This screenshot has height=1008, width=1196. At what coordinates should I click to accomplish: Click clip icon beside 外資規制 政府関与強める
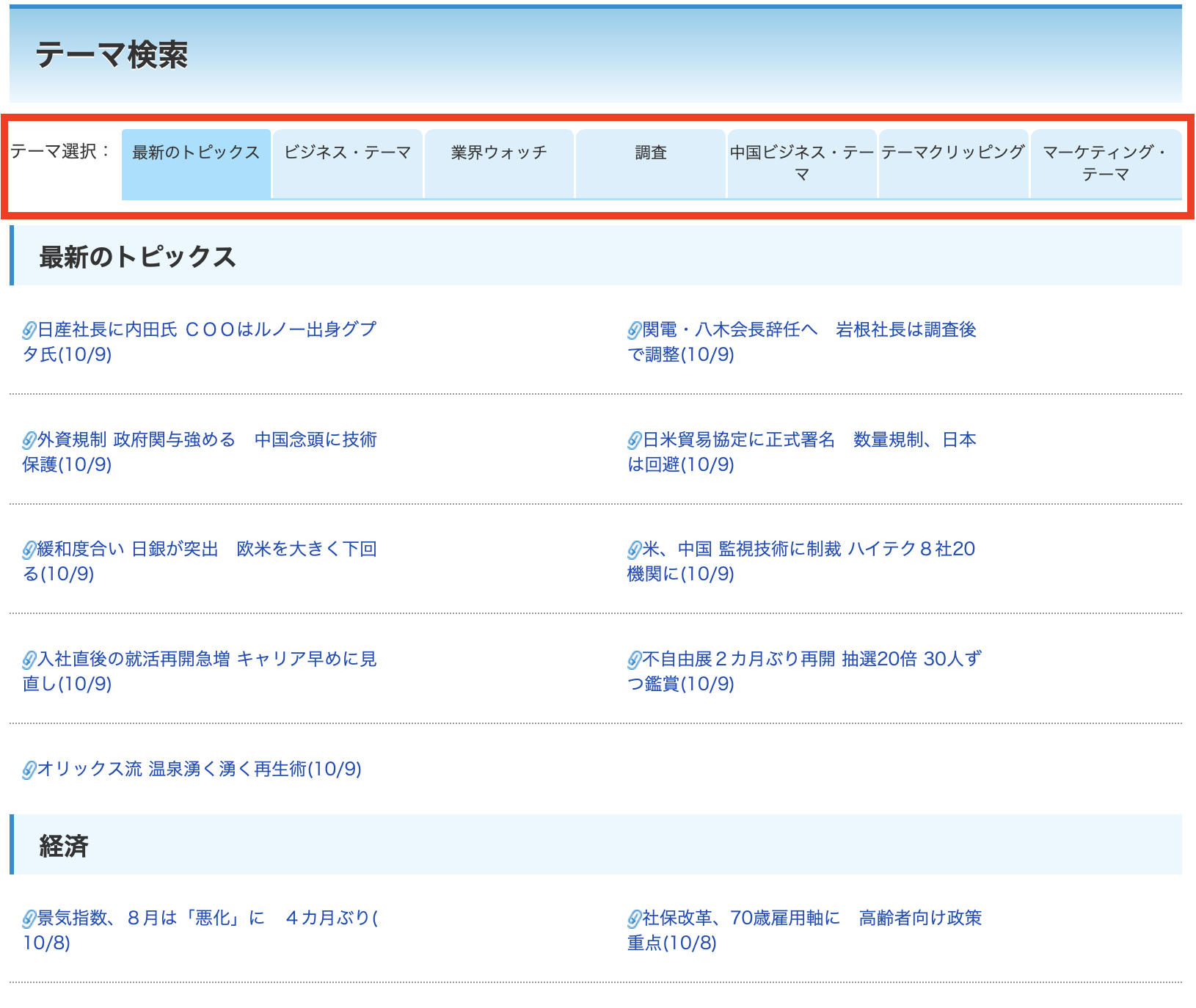click(29, 440)
